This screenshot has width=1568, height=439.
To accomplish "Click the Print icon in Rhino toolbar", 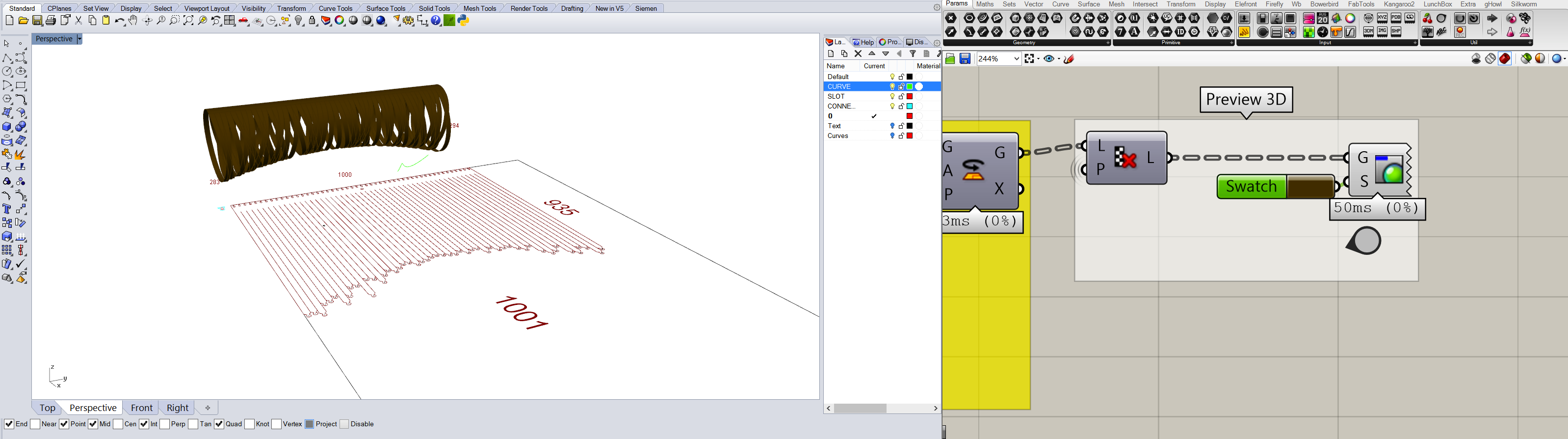I will [51, 21].
